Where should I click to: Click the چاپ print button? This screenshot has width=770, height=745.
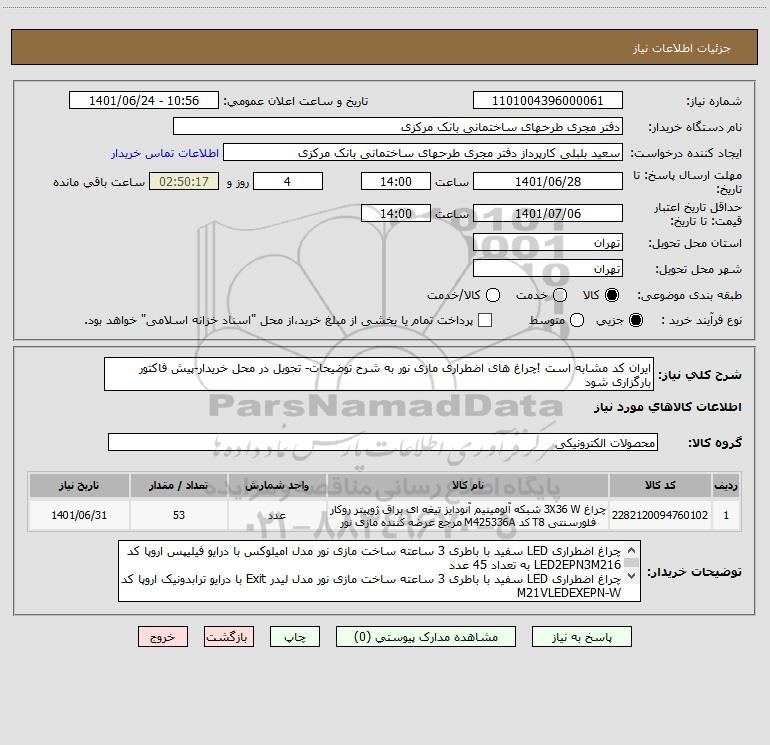click(295, 637)
